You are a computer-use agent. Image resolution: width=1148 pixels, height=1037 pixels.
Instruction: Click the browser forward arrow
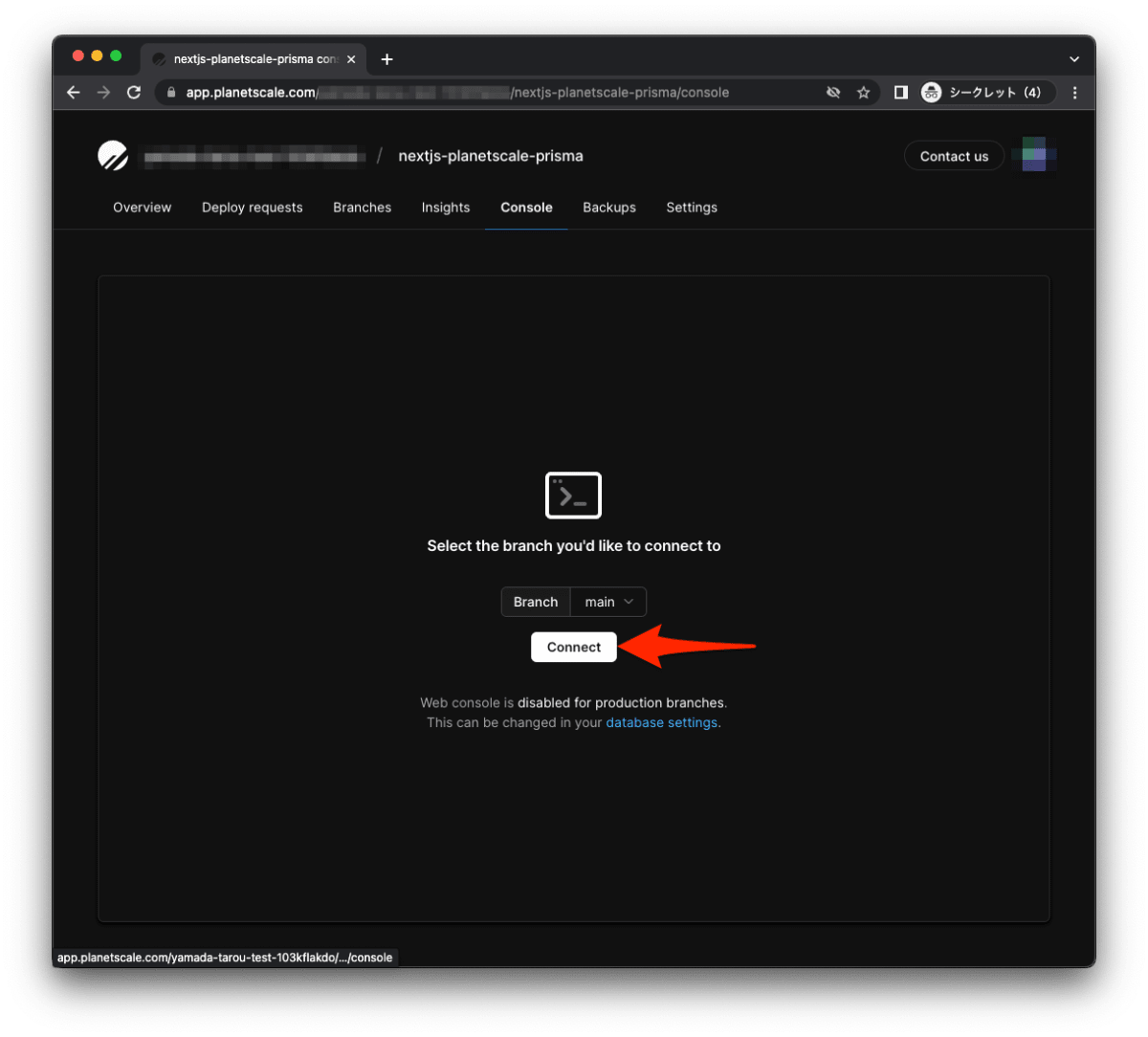(x=103, y=92)
